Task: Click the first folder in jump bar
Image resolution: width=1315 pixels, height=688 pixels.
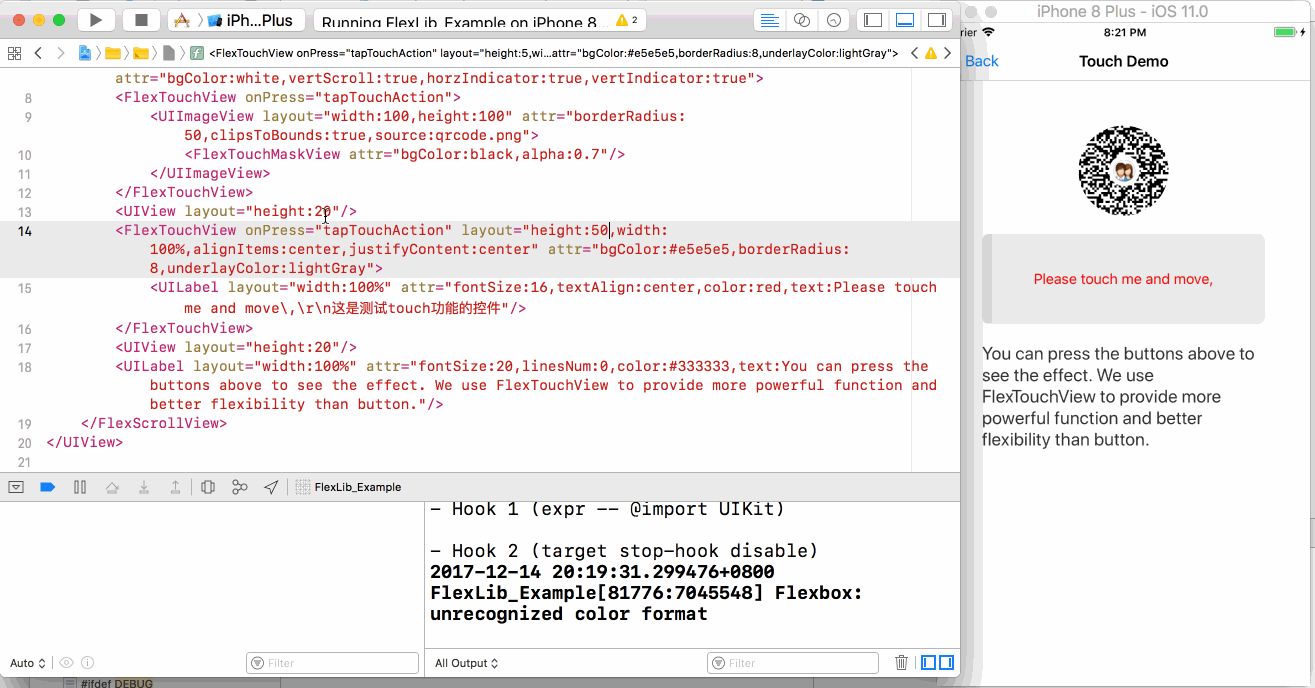Action: [x=112, y=53]
